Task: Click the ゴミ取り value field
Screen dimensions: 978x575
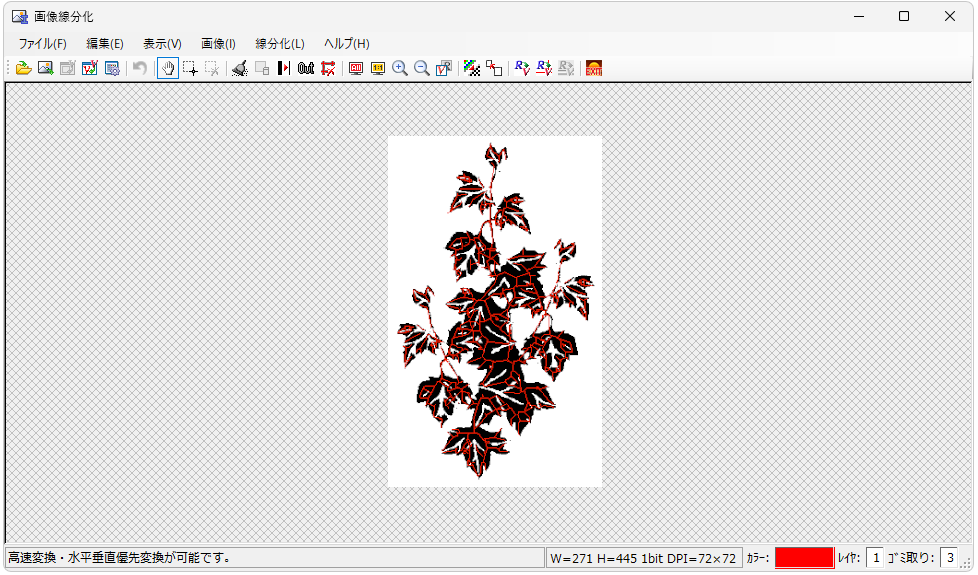Action: [x=949, y=558]
